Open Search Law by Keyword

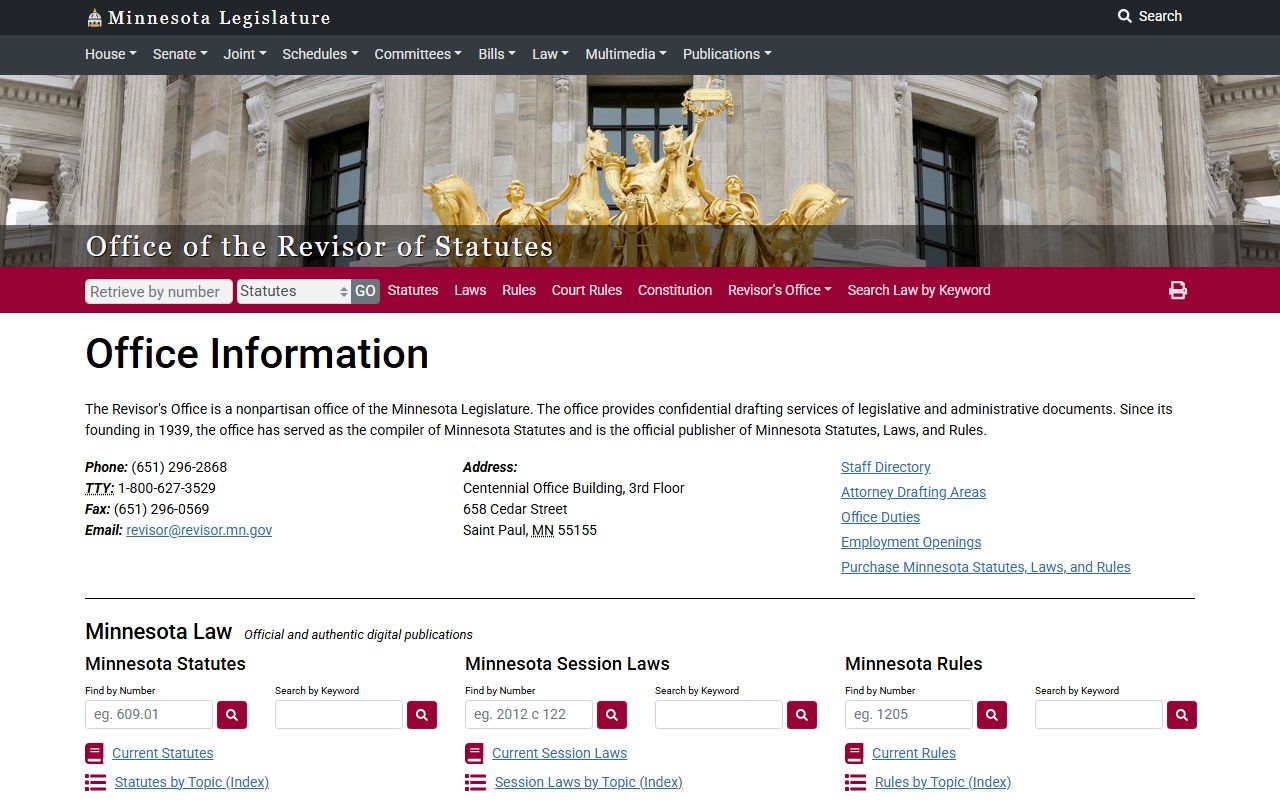[x=919, y=290]
